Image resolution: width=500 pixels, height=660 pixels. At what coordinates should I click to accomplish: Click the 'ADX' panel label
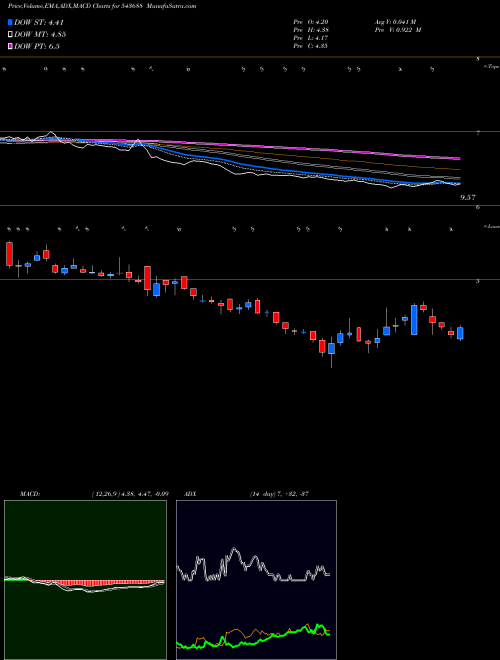point(191,494)
